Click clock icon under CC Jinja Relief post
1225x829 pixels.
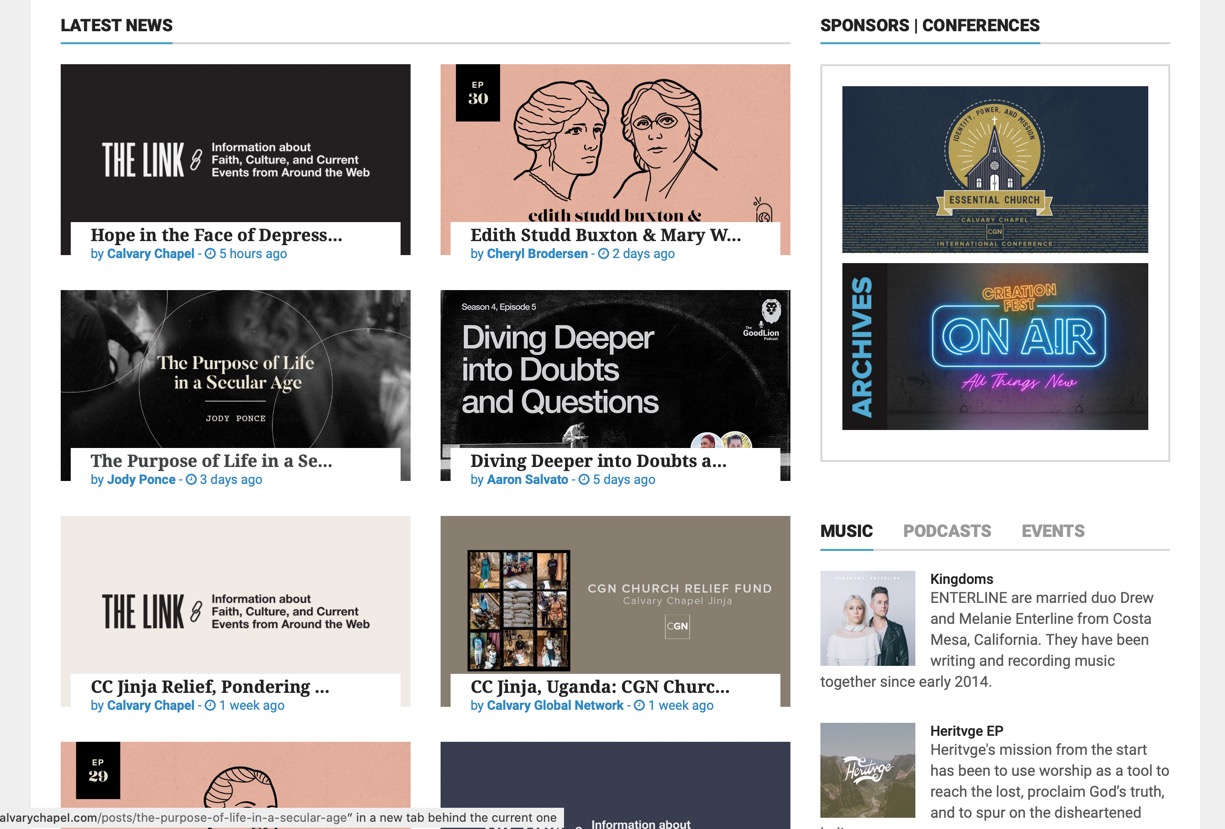click(x=210, y=706)
